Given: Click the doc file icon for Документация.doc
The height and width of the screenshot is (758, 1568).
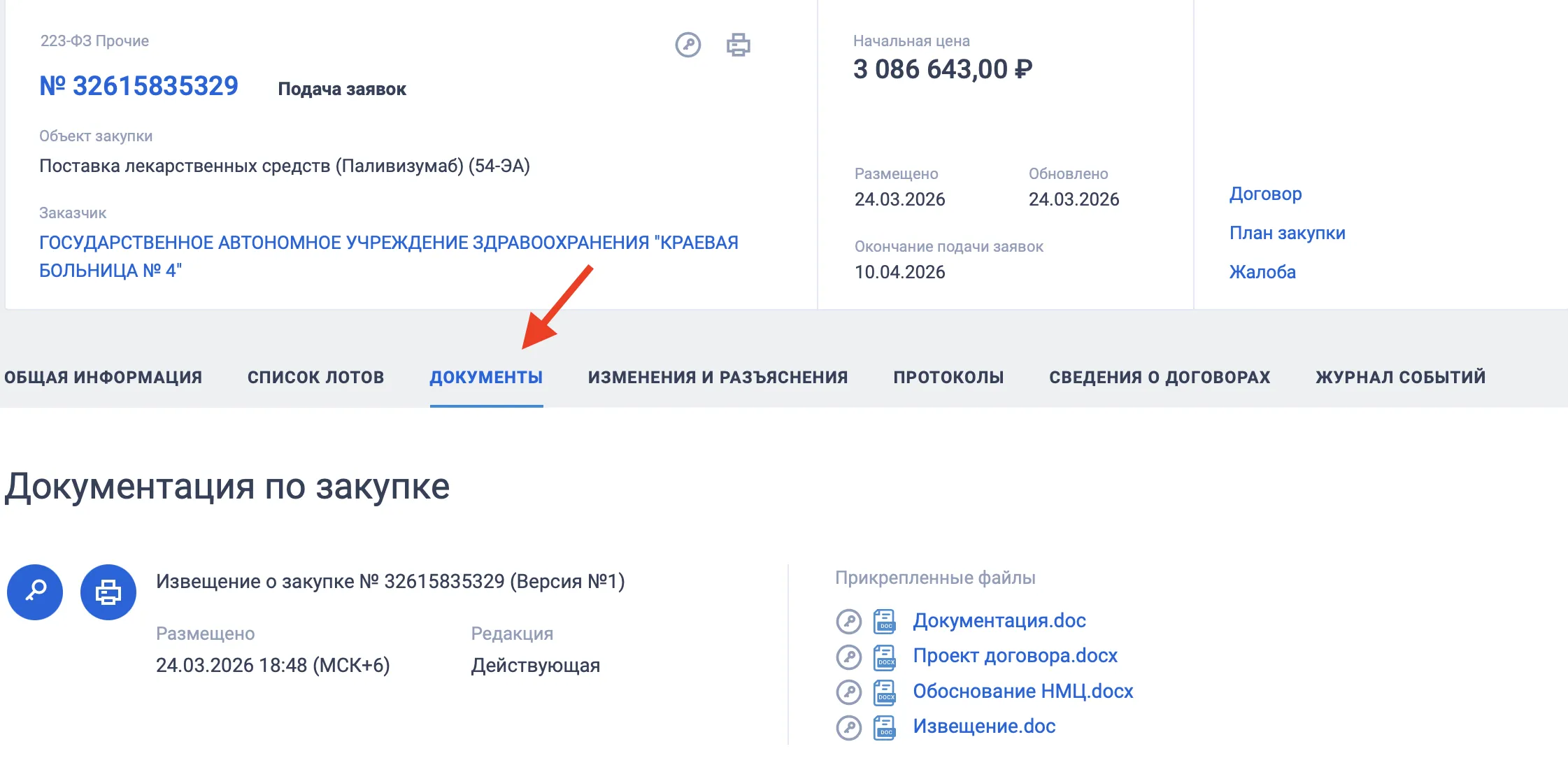Looking at the screenshot, I should click(x=885, y=621).
